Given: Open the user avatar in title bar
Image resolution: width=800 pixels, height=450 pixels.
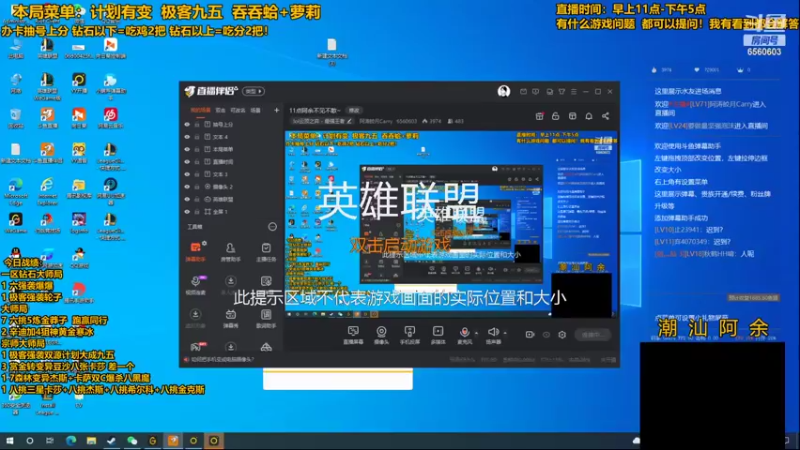Looking at the screenshot, I should point(504,91).
